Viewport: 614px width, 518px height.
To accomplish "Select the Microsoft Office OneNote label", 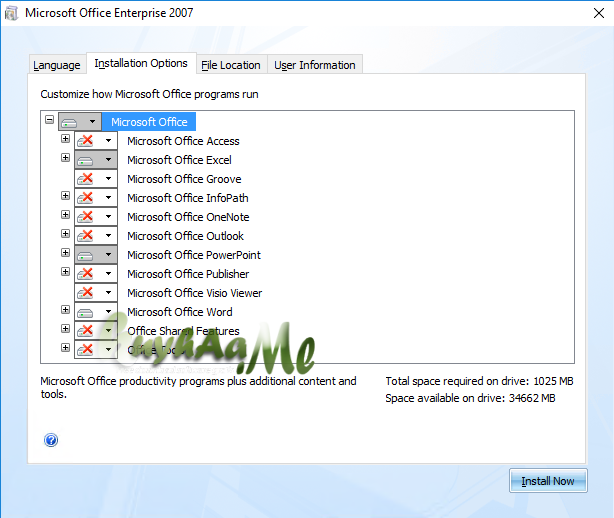I will [188, 217].
